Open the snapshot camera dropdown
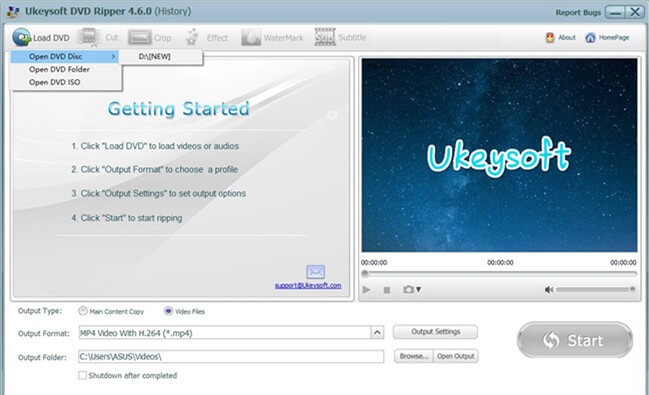This screenshot has height=395, width=649. 412,289
